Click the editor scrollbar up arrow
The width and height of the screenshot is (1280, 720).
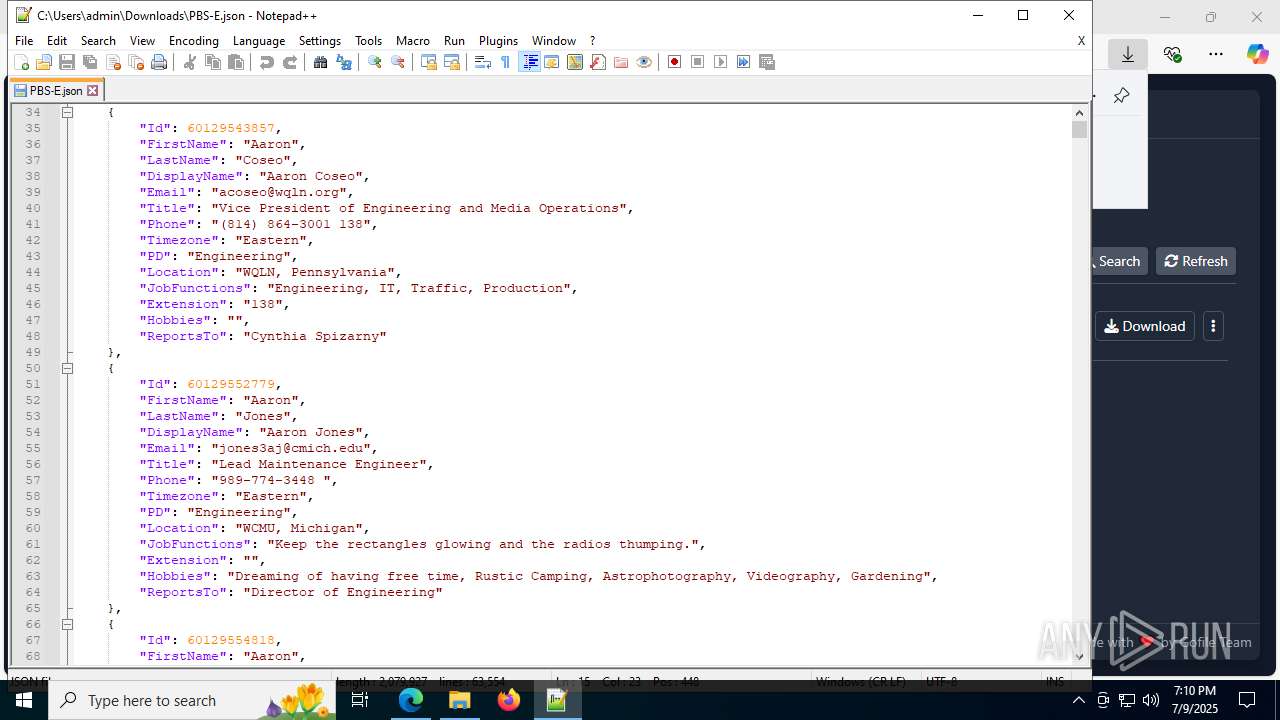coord(1079,112)
